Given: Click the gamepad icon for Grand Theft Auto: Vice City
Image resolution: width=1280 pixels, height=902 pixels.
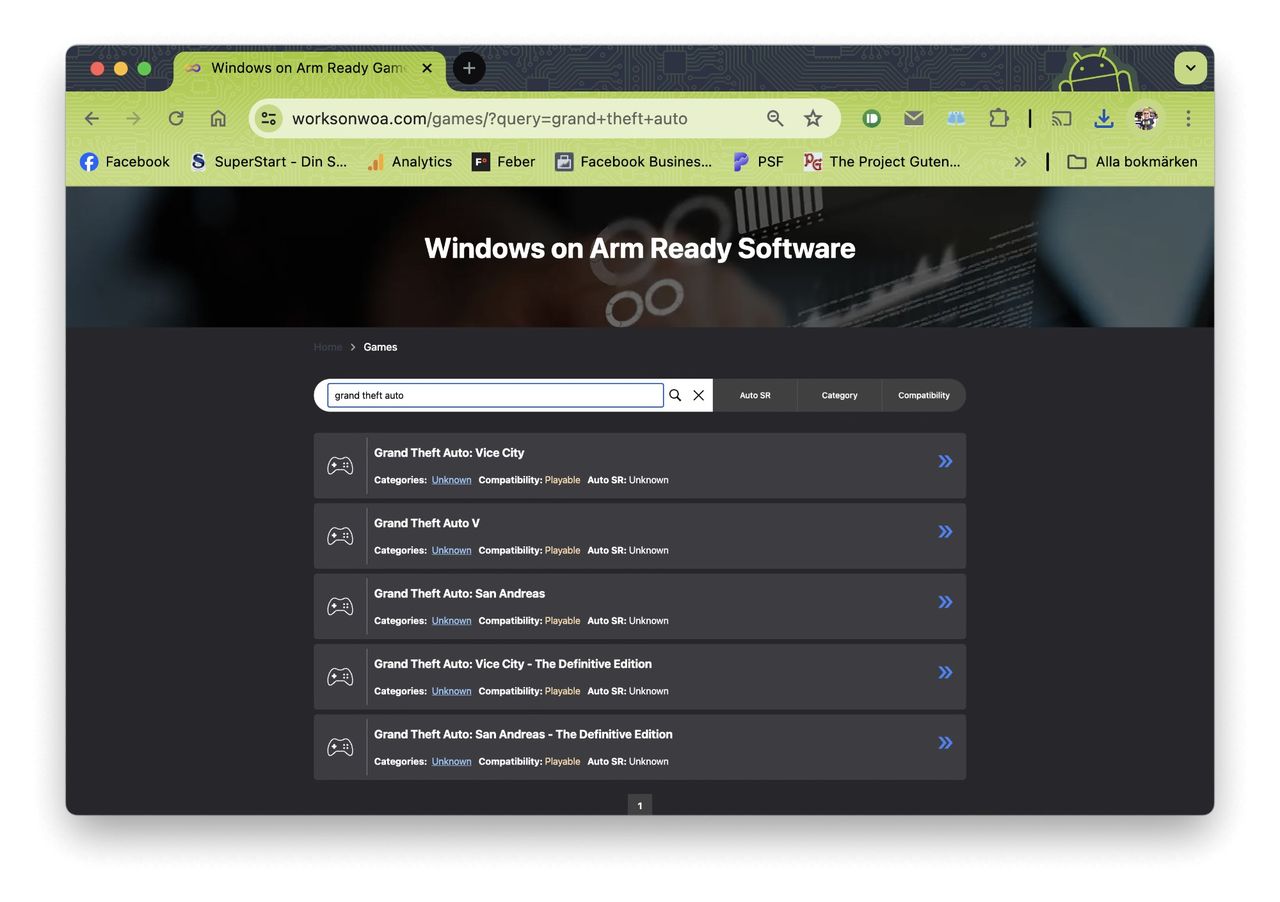Looking at the screenshot, I should [340, 466].
